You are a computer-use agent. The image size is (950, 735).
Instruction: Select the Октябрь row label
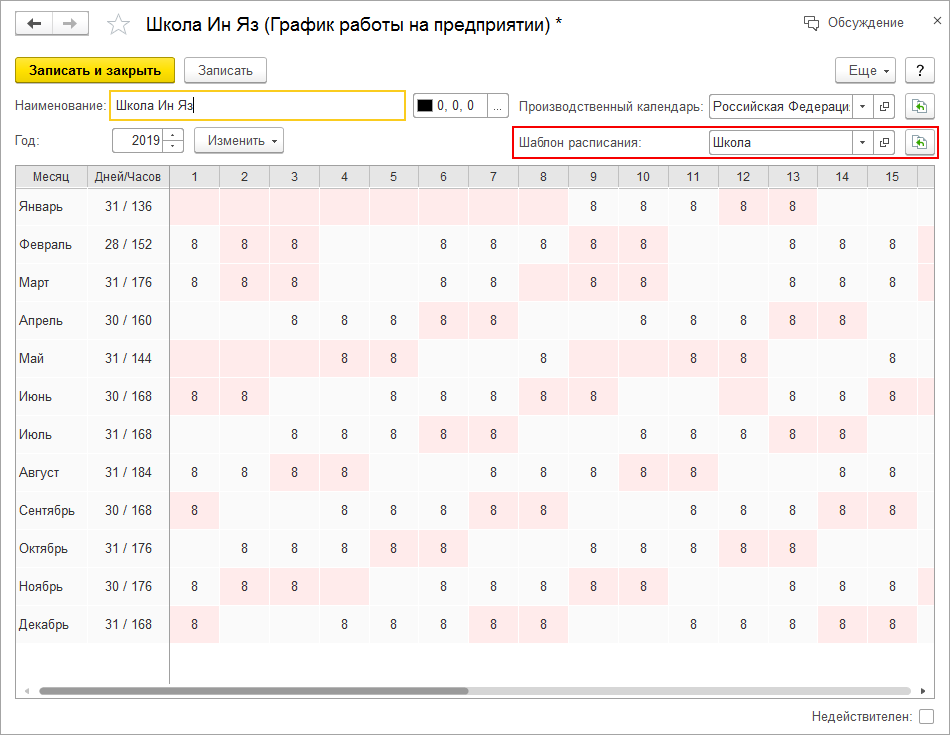point(43,548)
